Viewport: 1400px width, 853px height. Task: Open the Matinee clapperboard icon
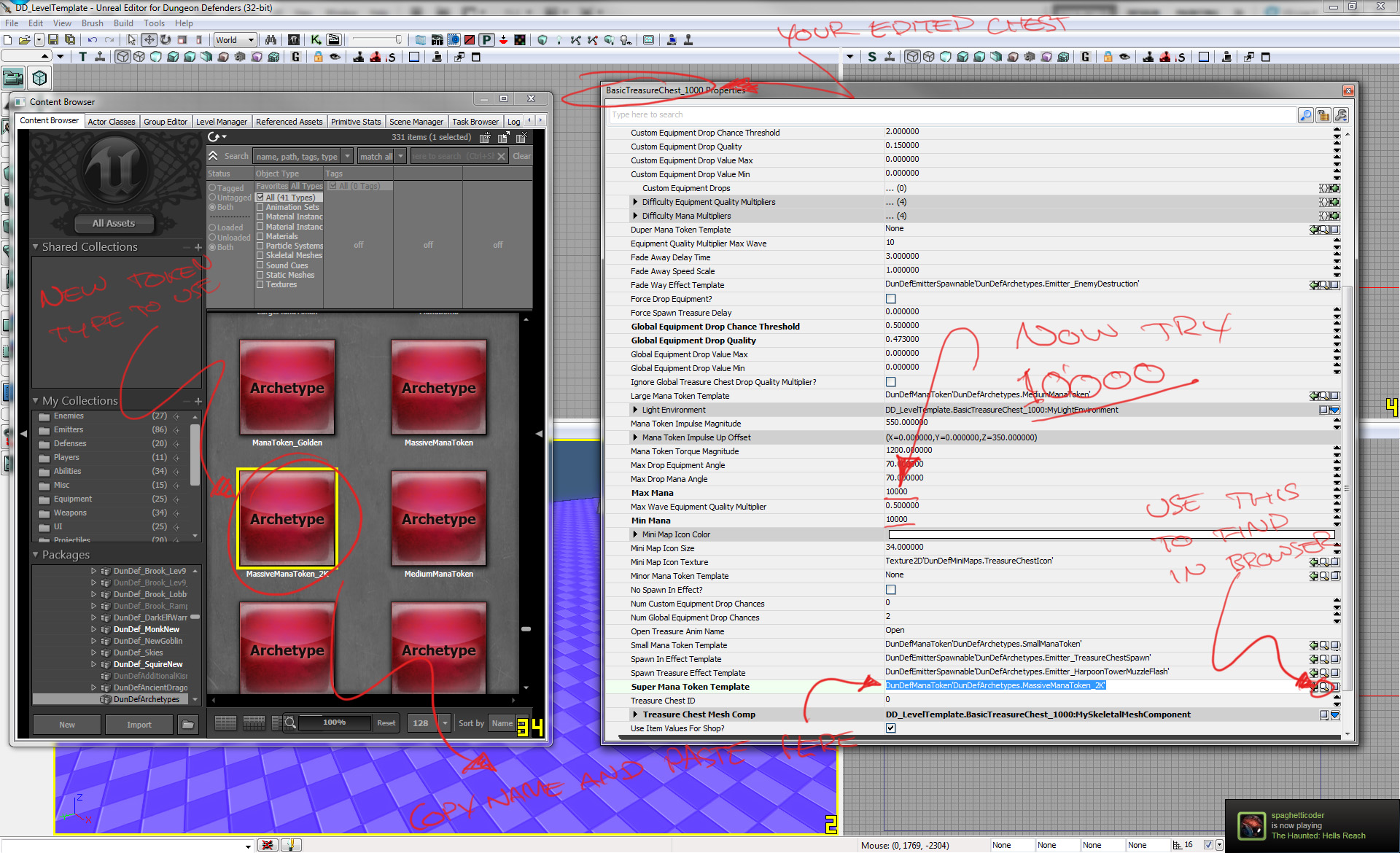click(333, 40)
